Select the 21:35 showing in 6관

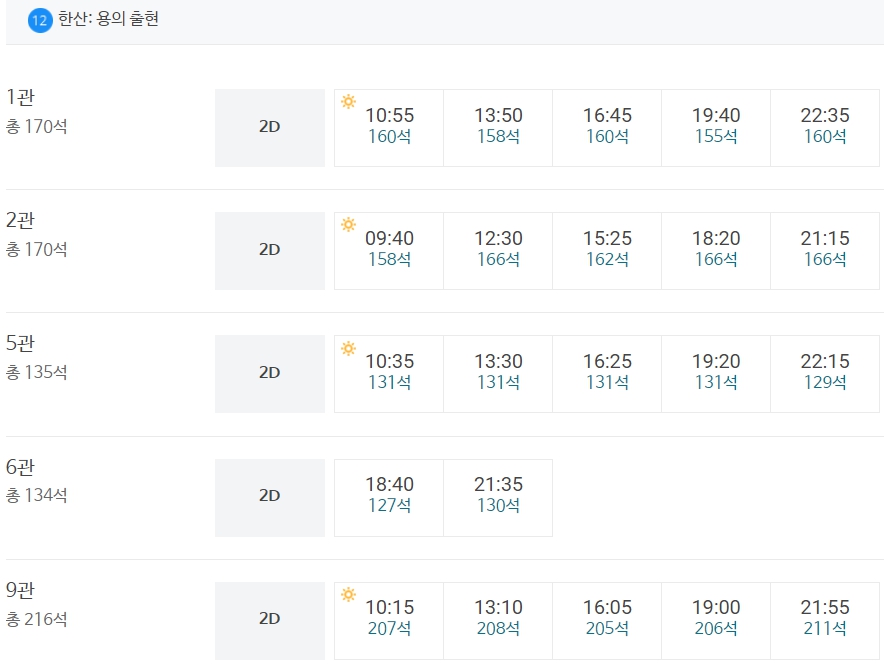[x=498, y=497]
